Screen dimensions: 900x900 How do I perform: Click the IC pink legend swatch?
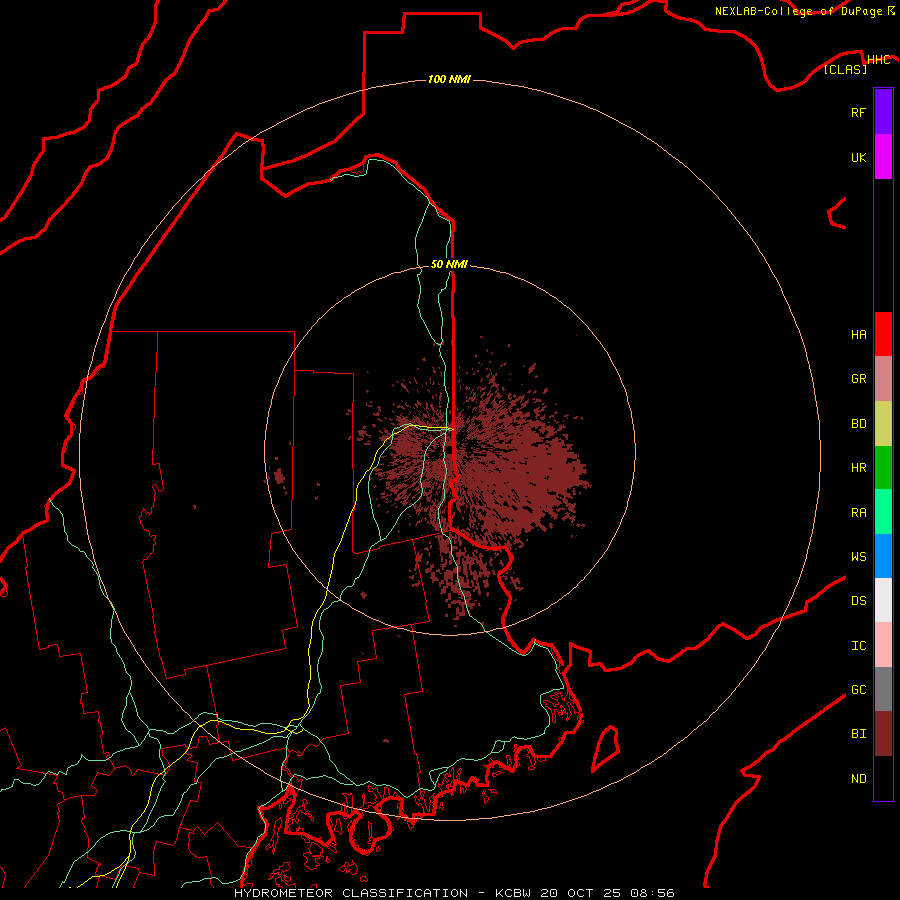pyautogui.click(x=883, y=645)
